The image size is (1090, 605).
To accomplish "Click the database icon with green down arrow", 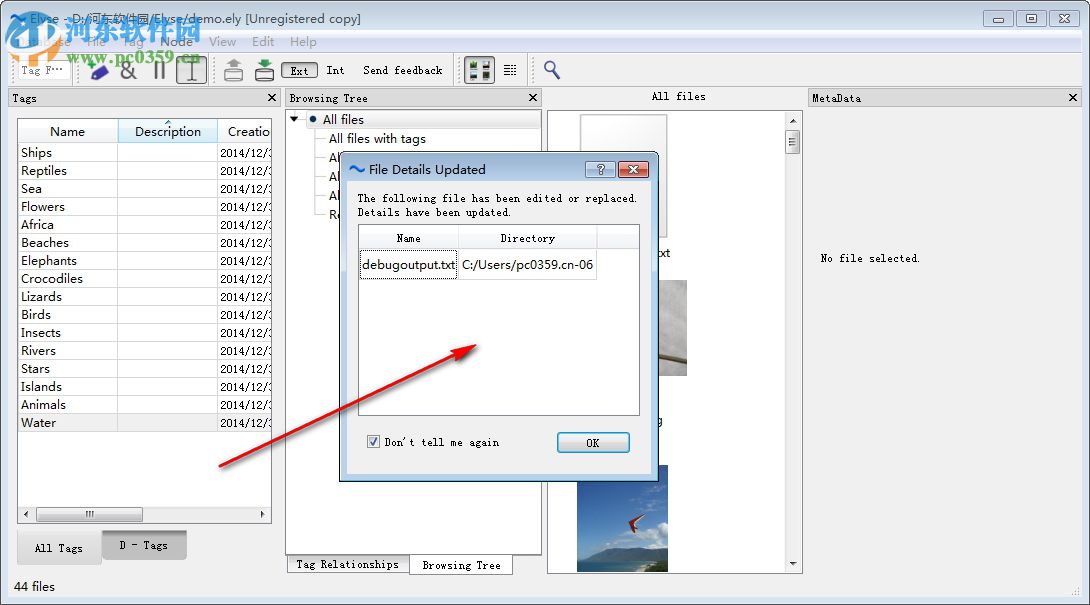I will (x=264, y=70).
